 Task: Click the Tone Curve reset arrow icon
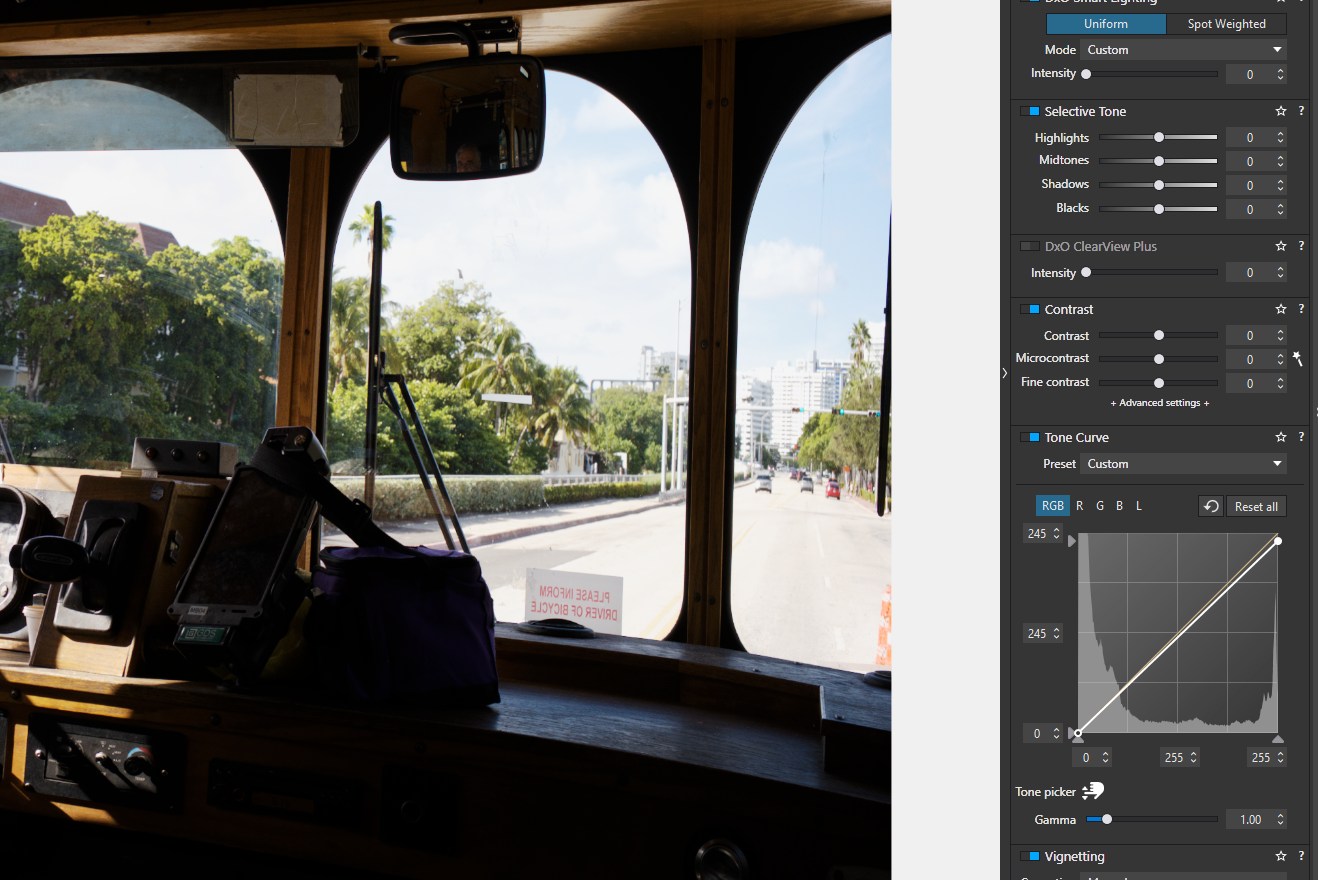tap(1210, 506)
